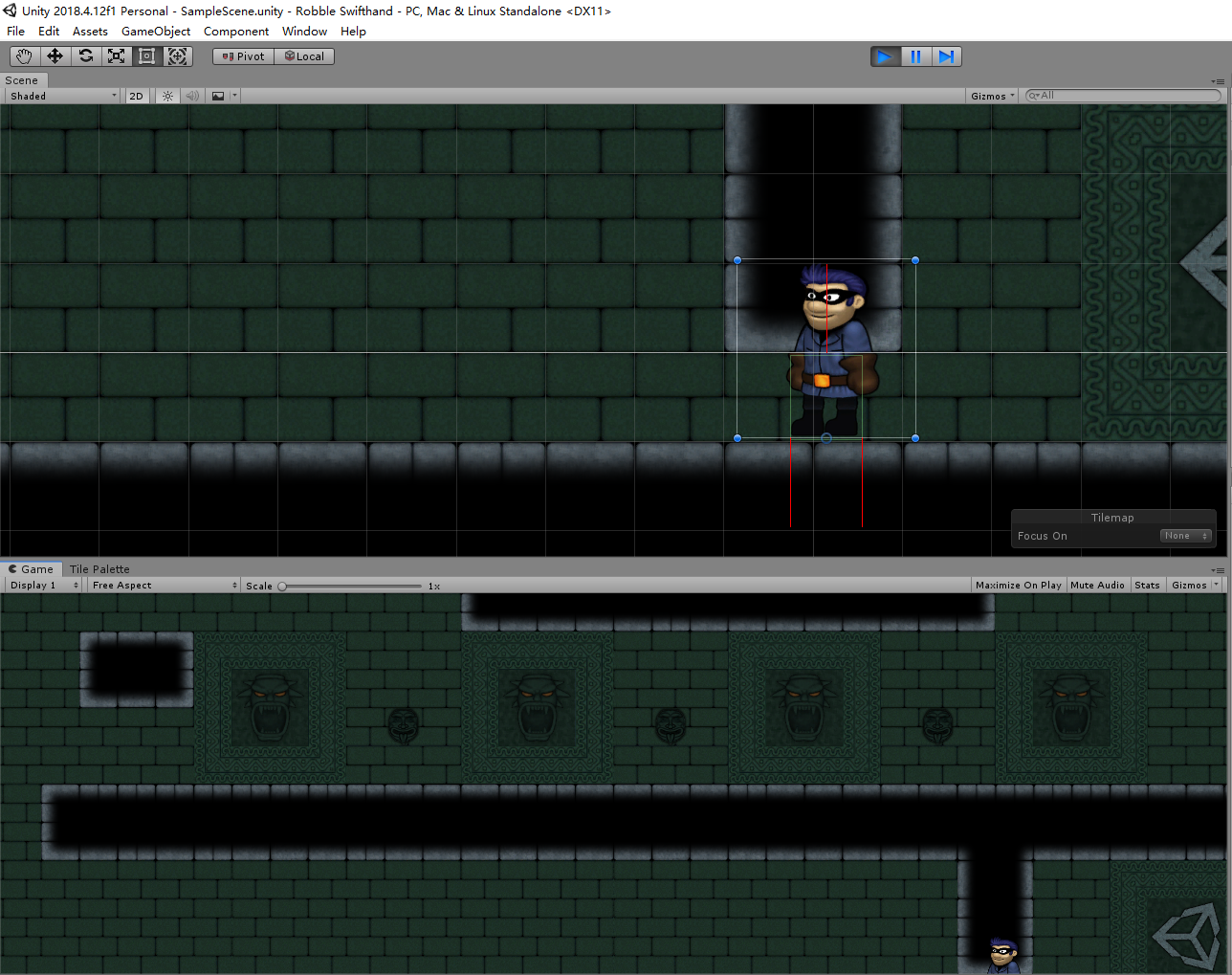Toggle scene lighting sun icon
Viewport: 1232px width, 975px height.
[x=167, y=96]
